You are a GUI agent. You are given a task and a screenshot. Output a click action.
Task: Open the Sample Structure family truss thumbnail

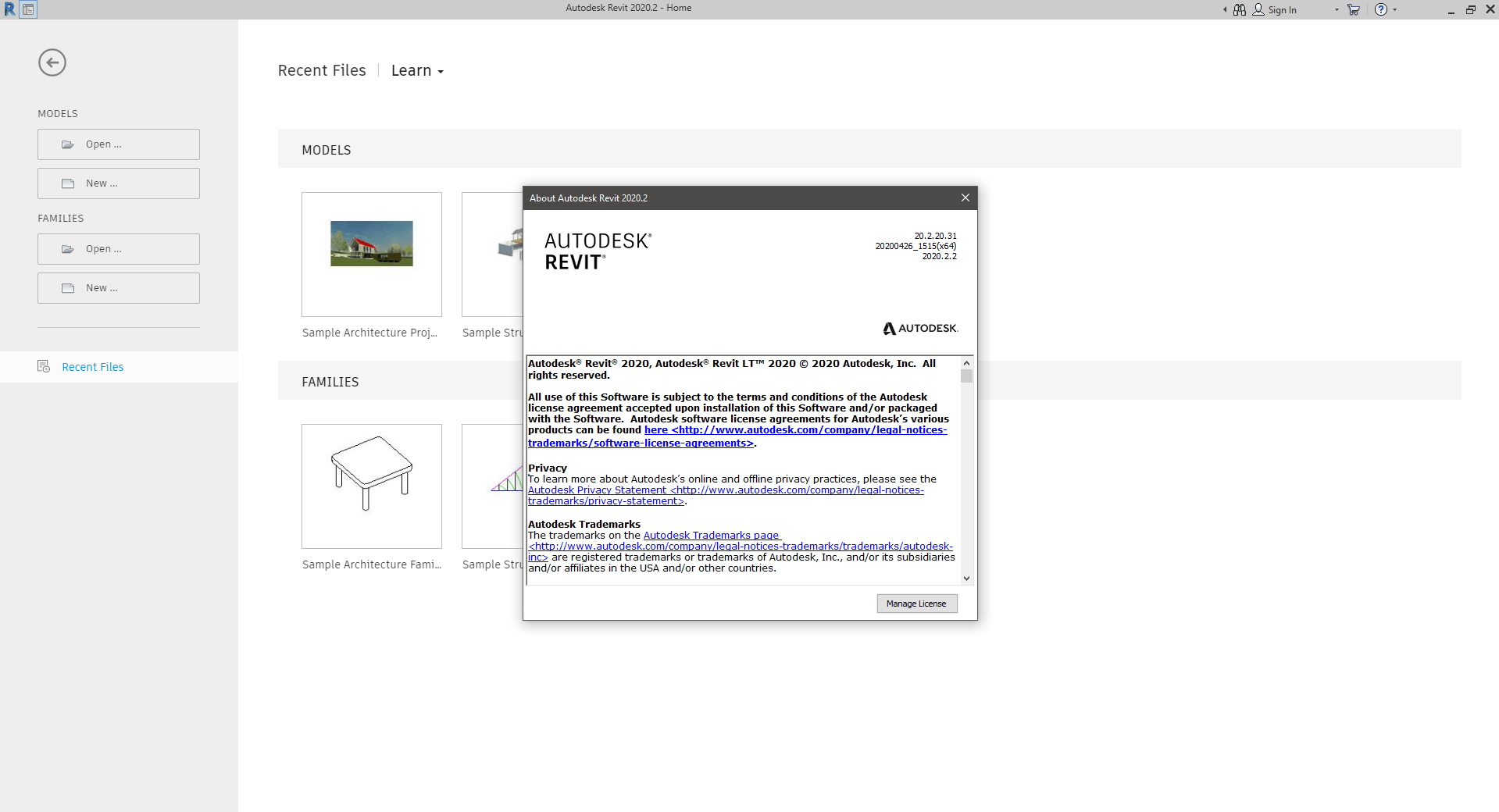tap(492, 486)
